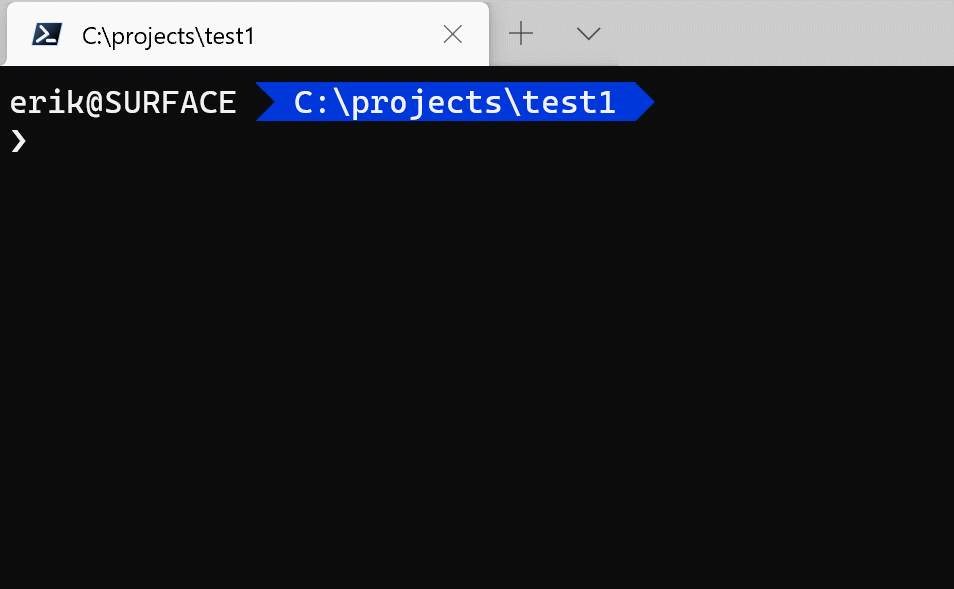Image resolution: width=954 pixels, height=589 pixels.
Task: Click the empty black terminal area
Action: (477, 380)
